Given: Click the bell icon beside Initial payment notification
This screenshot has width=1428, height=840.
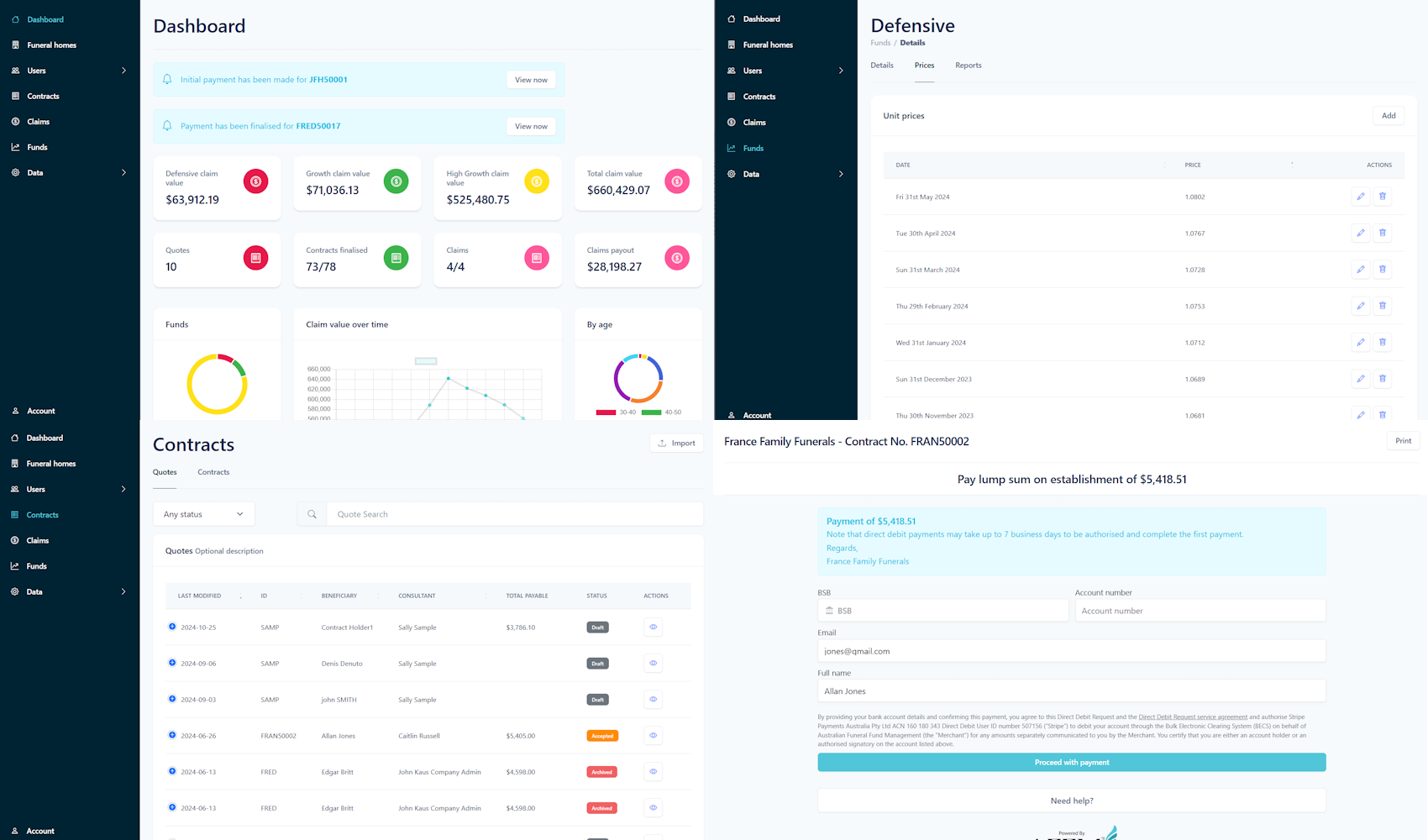Looking at the screenshot, I should point(167,79).
